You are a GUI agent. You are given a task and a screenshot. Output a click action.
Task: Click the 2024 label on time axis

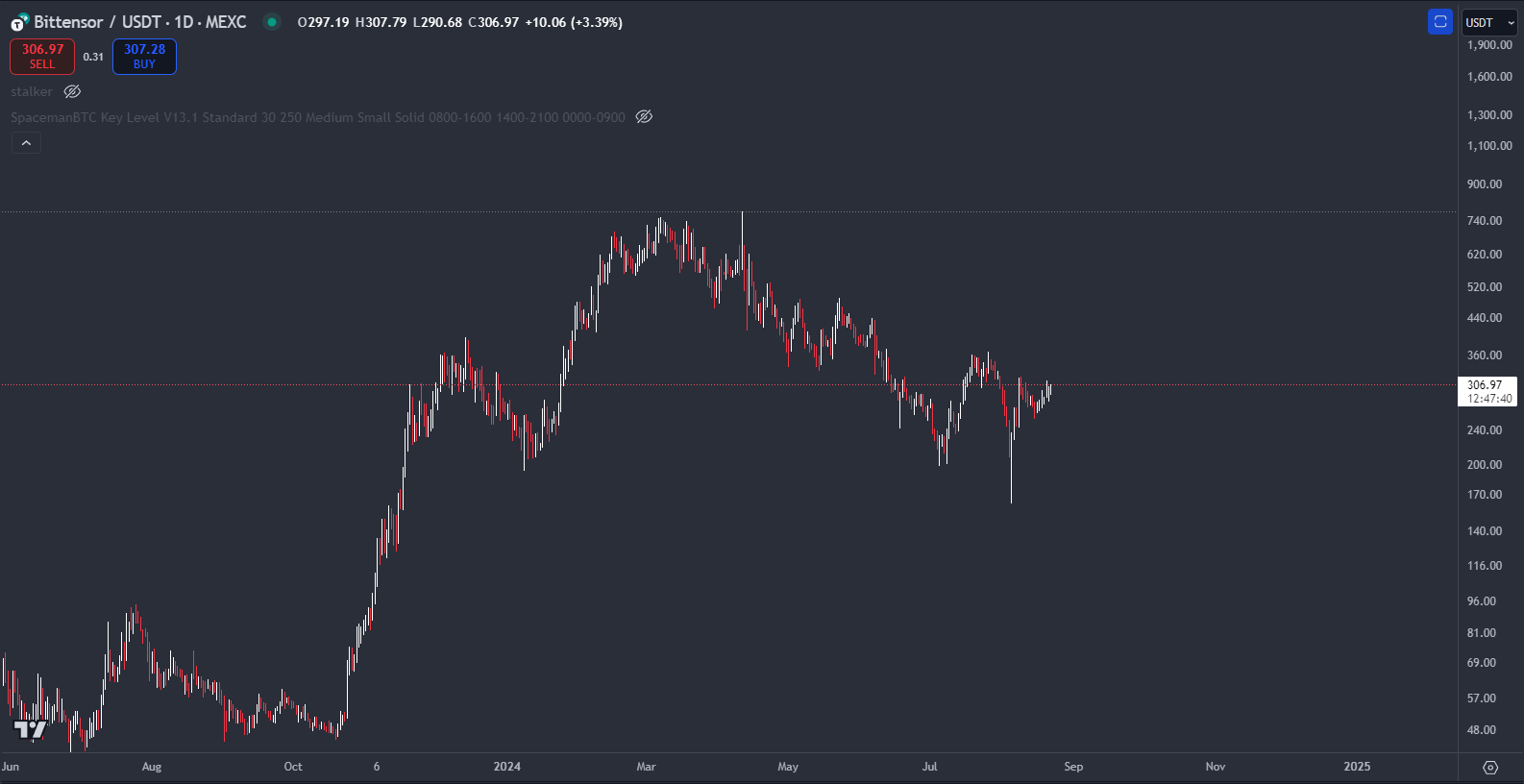point(506,767)
